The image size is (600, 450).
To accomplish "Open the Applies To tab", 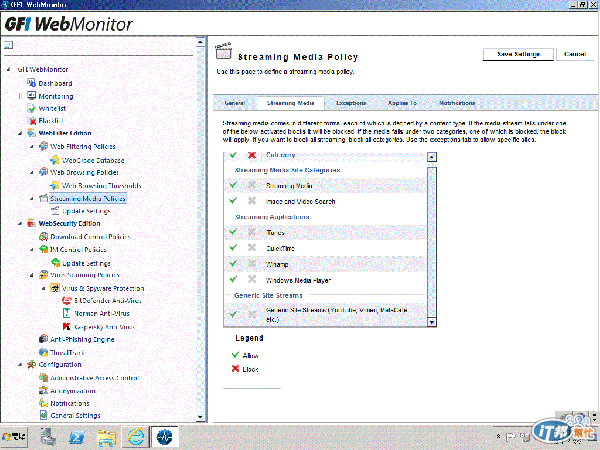I will point(402,103).
